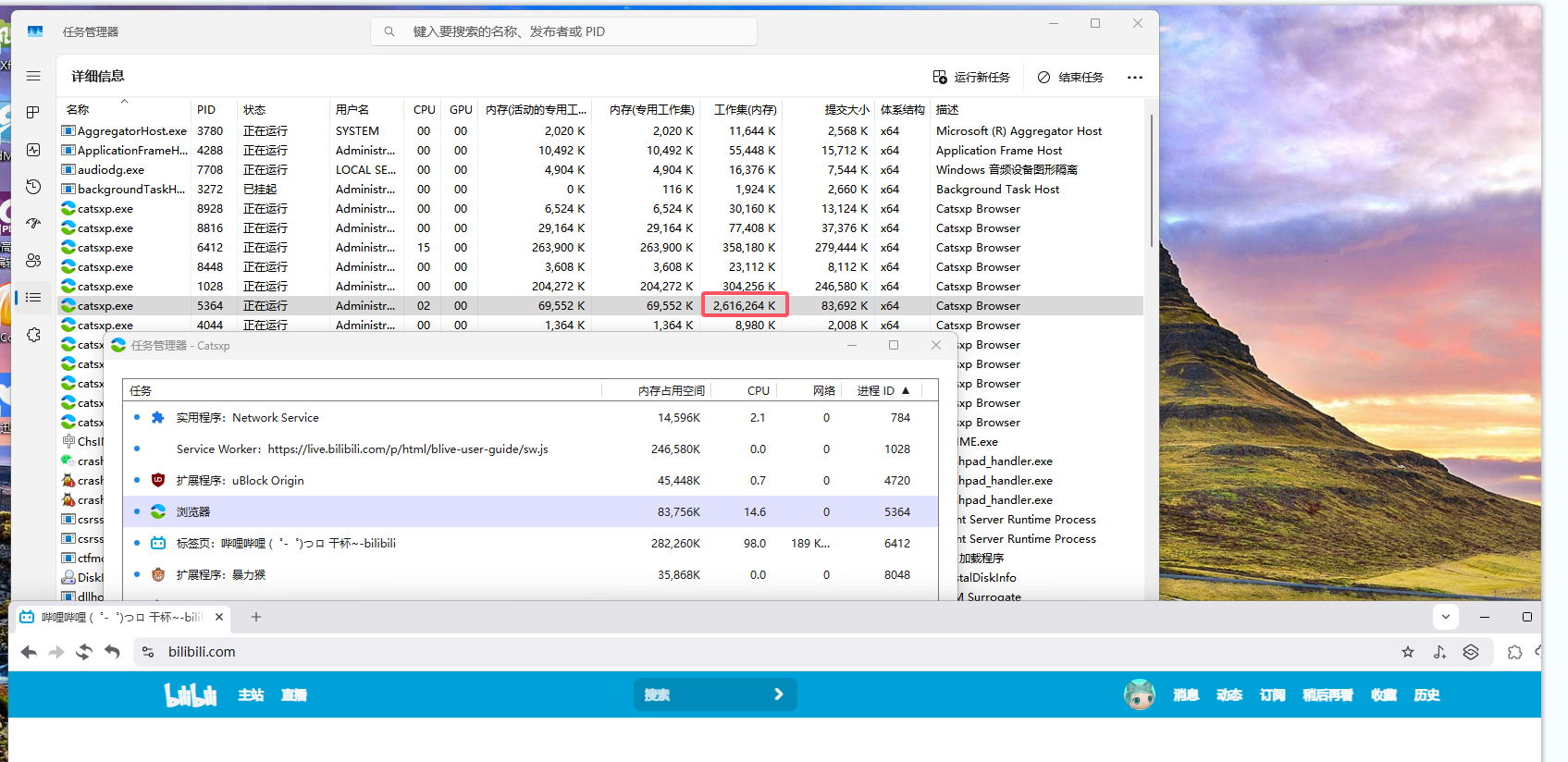Click the stacked layers icon in browser toolbar
Screen dimensions: 1568x762
1471,652
